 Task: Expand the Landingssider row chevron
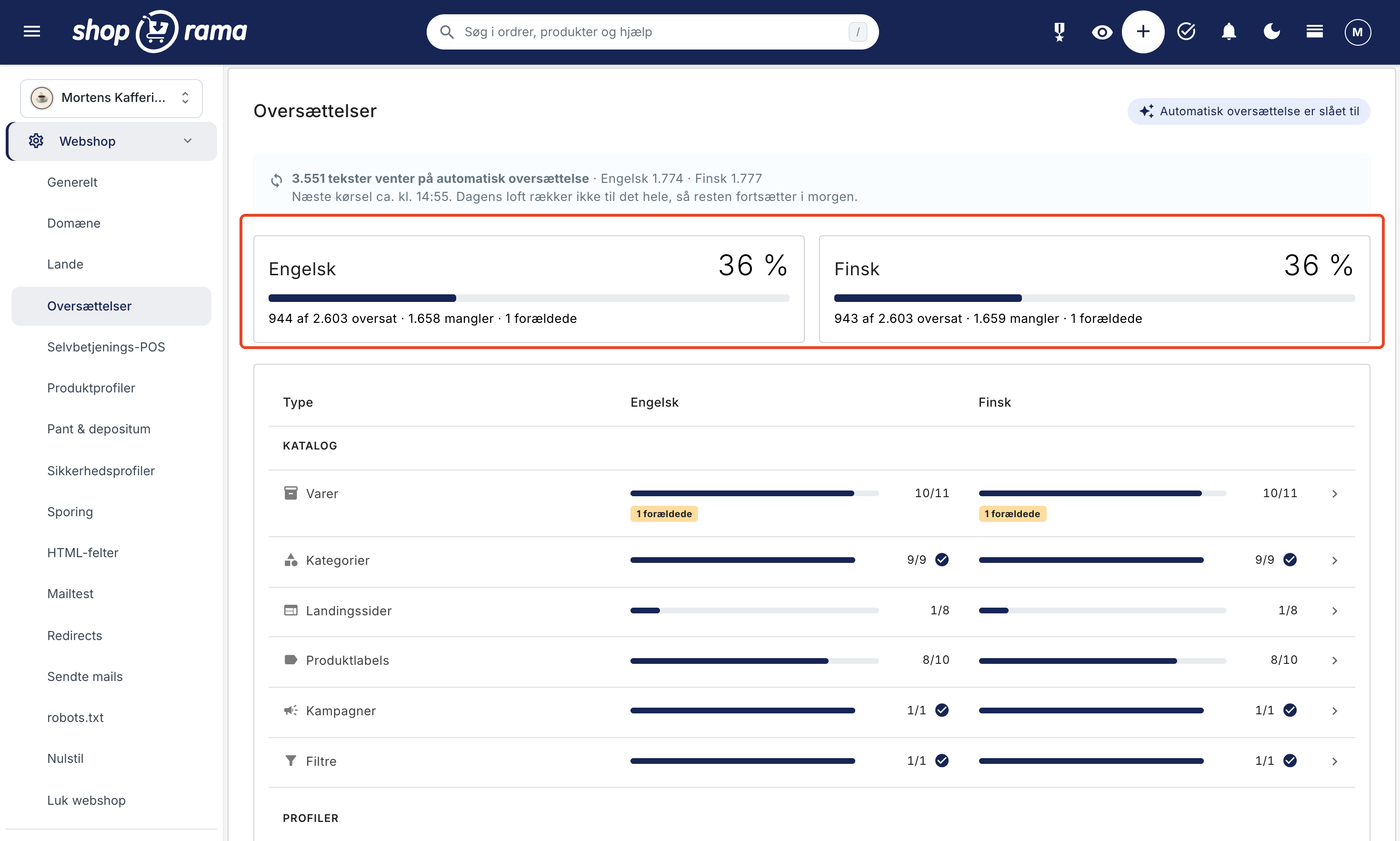pyautogui.click(x=1335, y=611)
